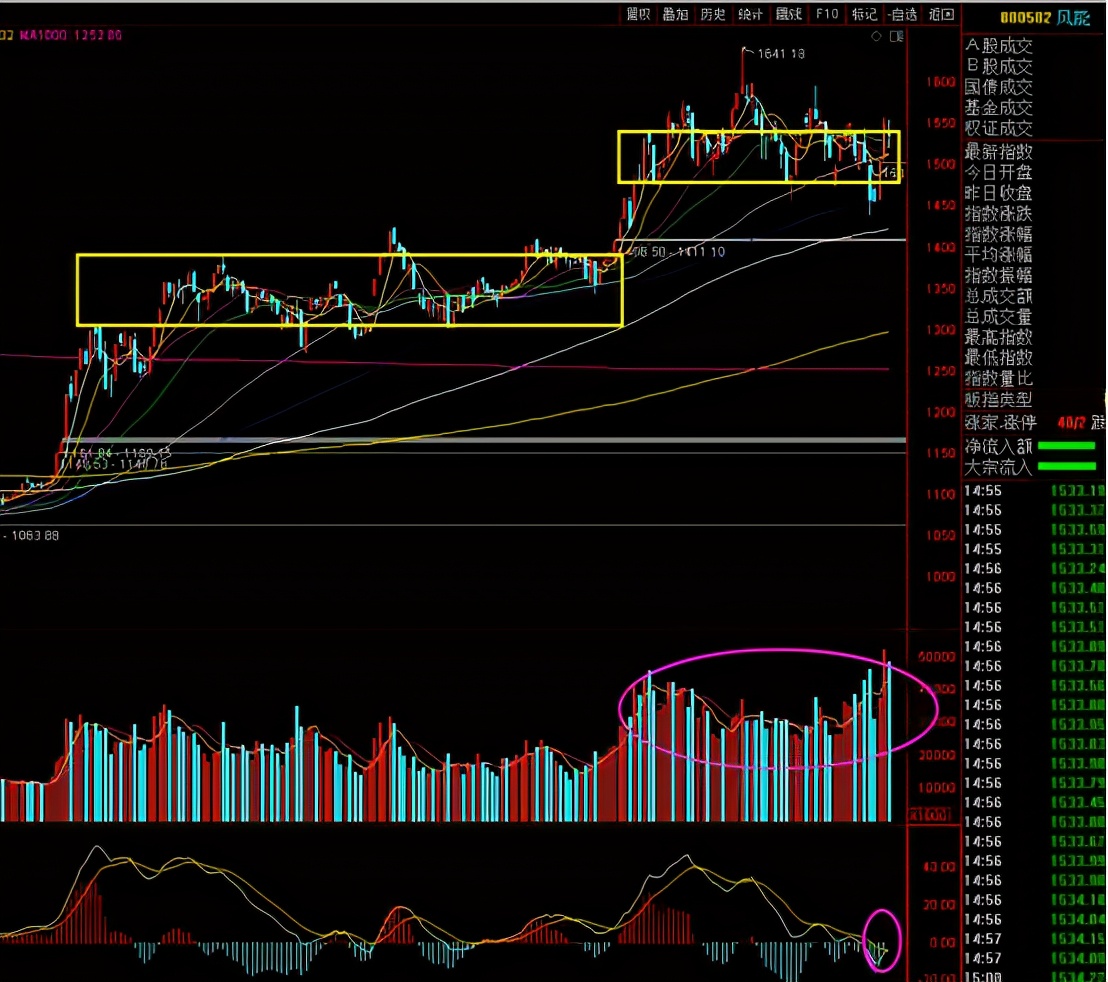Click the 净流入额 label

point(998,446)
